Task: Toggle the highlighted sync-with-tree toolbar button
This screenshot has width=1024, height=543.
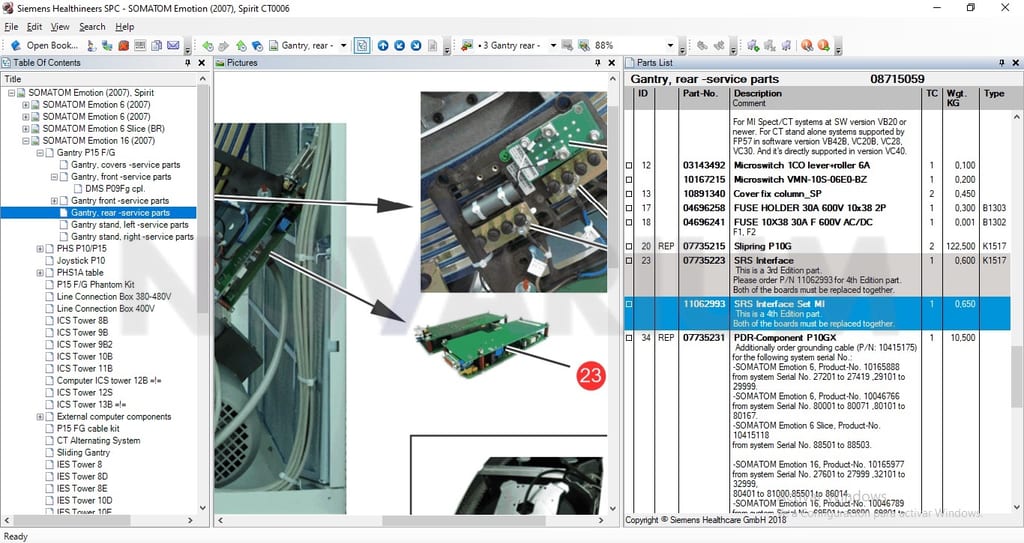Action: point(362,45)
